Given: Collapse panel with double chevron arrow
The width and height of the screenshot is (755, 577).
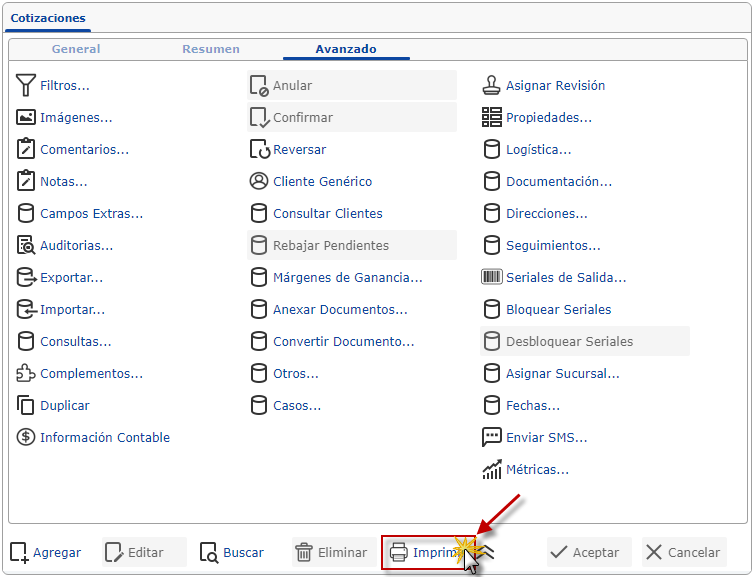Looking at the screenshot, I should point(487,552).
